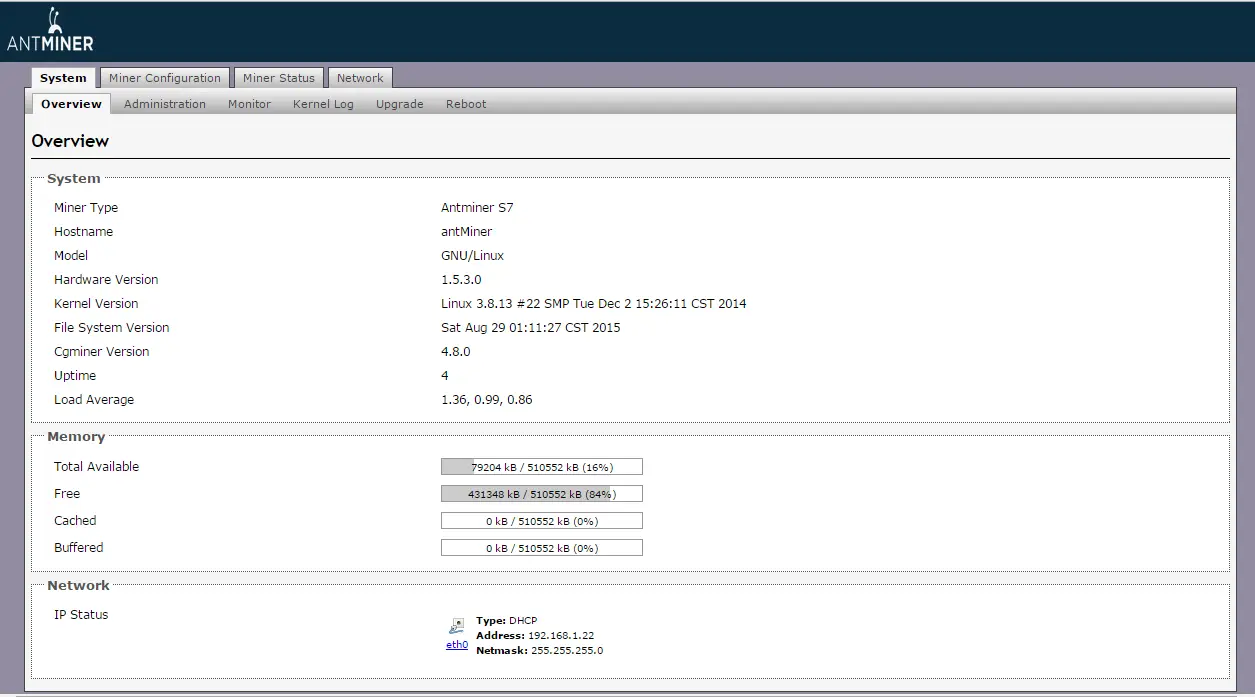This screenshot has height=697, width=1255.
Task: Click the Total Available label
Action: (x=97, y=467)
